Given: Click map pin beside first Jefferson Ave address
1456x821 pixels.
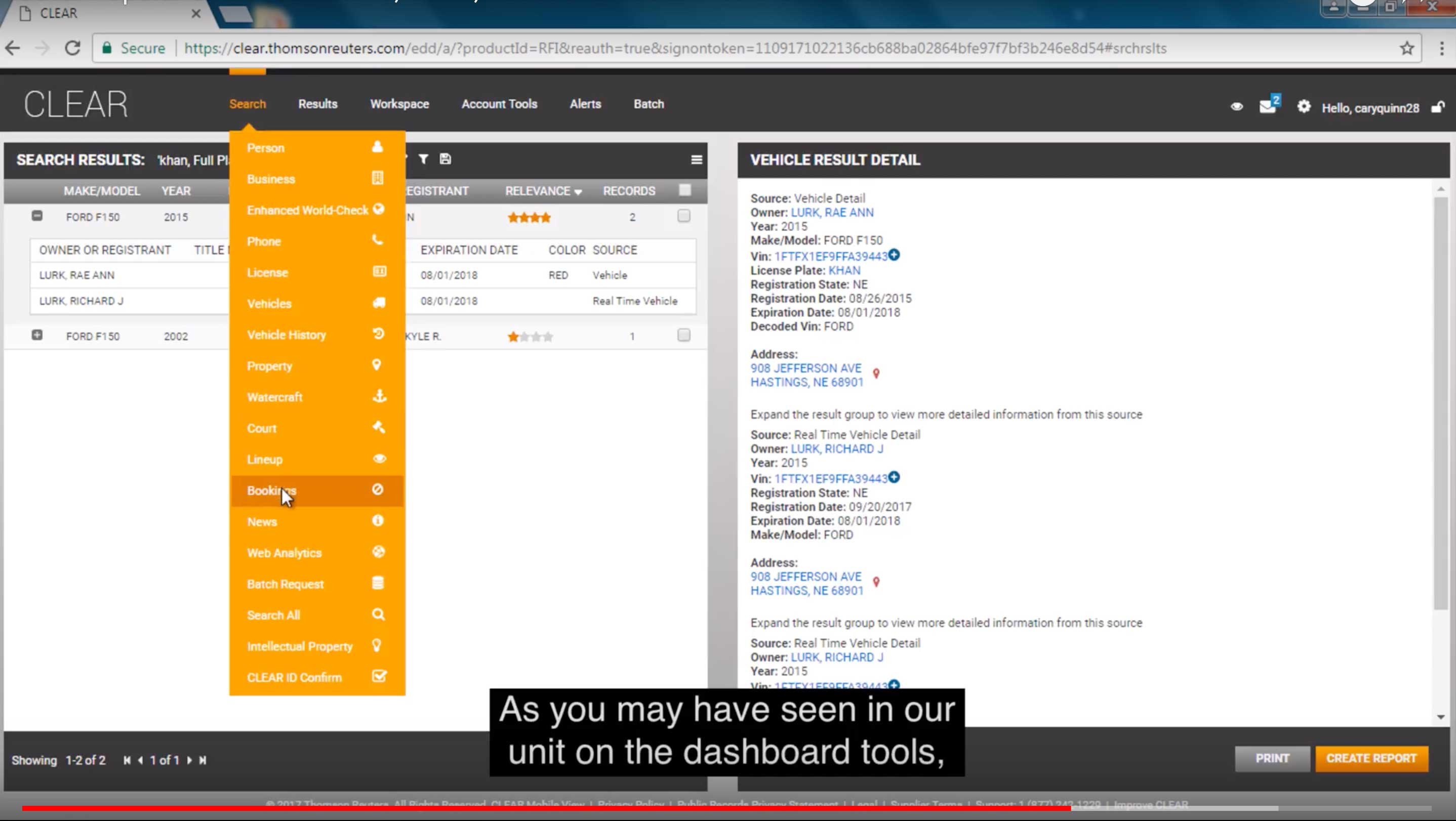Looking at the screenshot, I should click(x=876, y=374).
